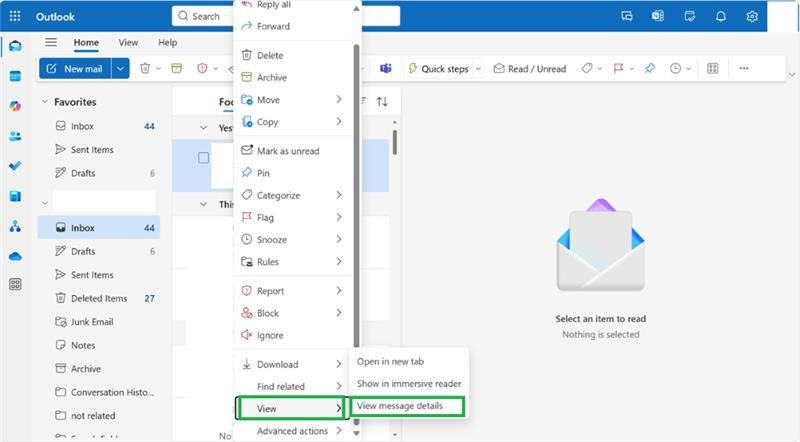The height and width of the screenshot is (442, 800).
Task: Open the Settings gear in the header
Action: tap(752, 16)
